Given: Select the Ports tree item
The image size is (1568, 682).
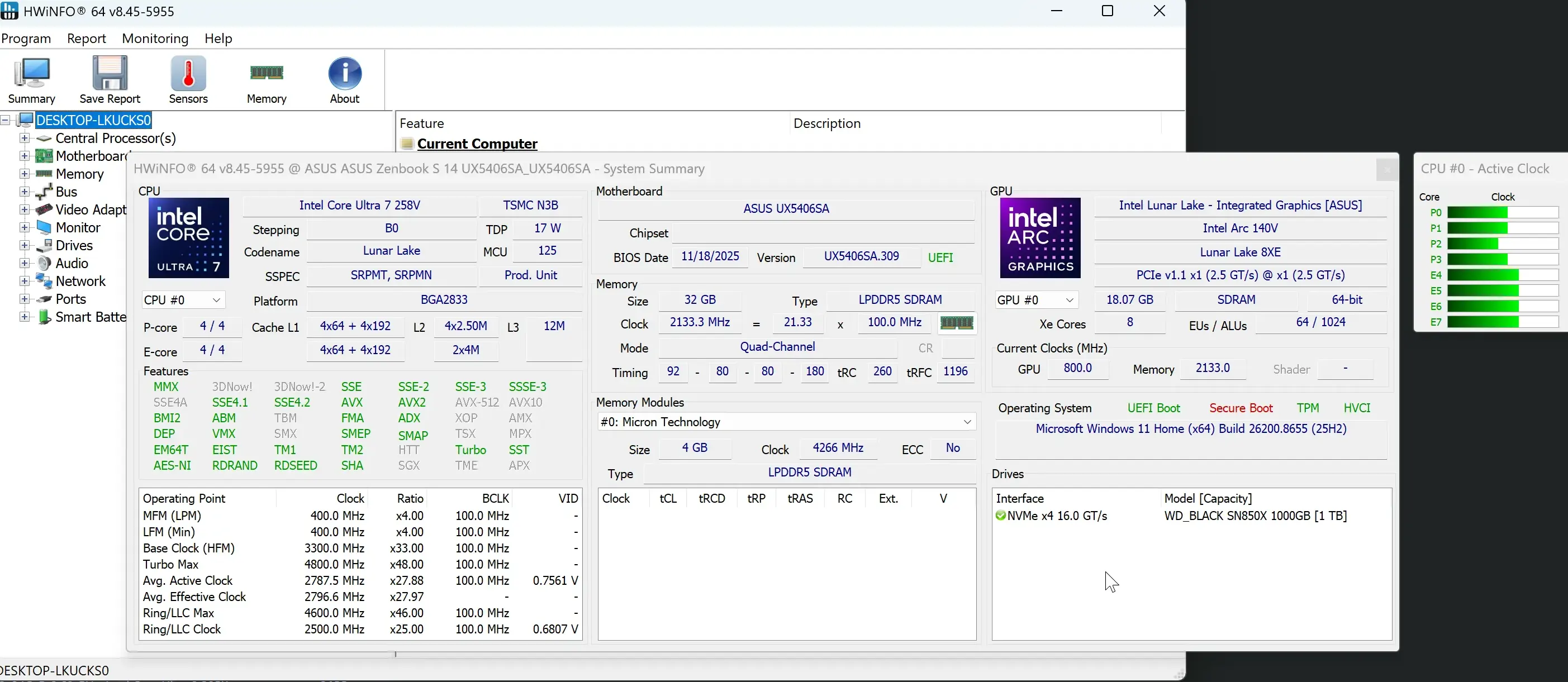Looking at the screenshot, I should pos(70,299).
